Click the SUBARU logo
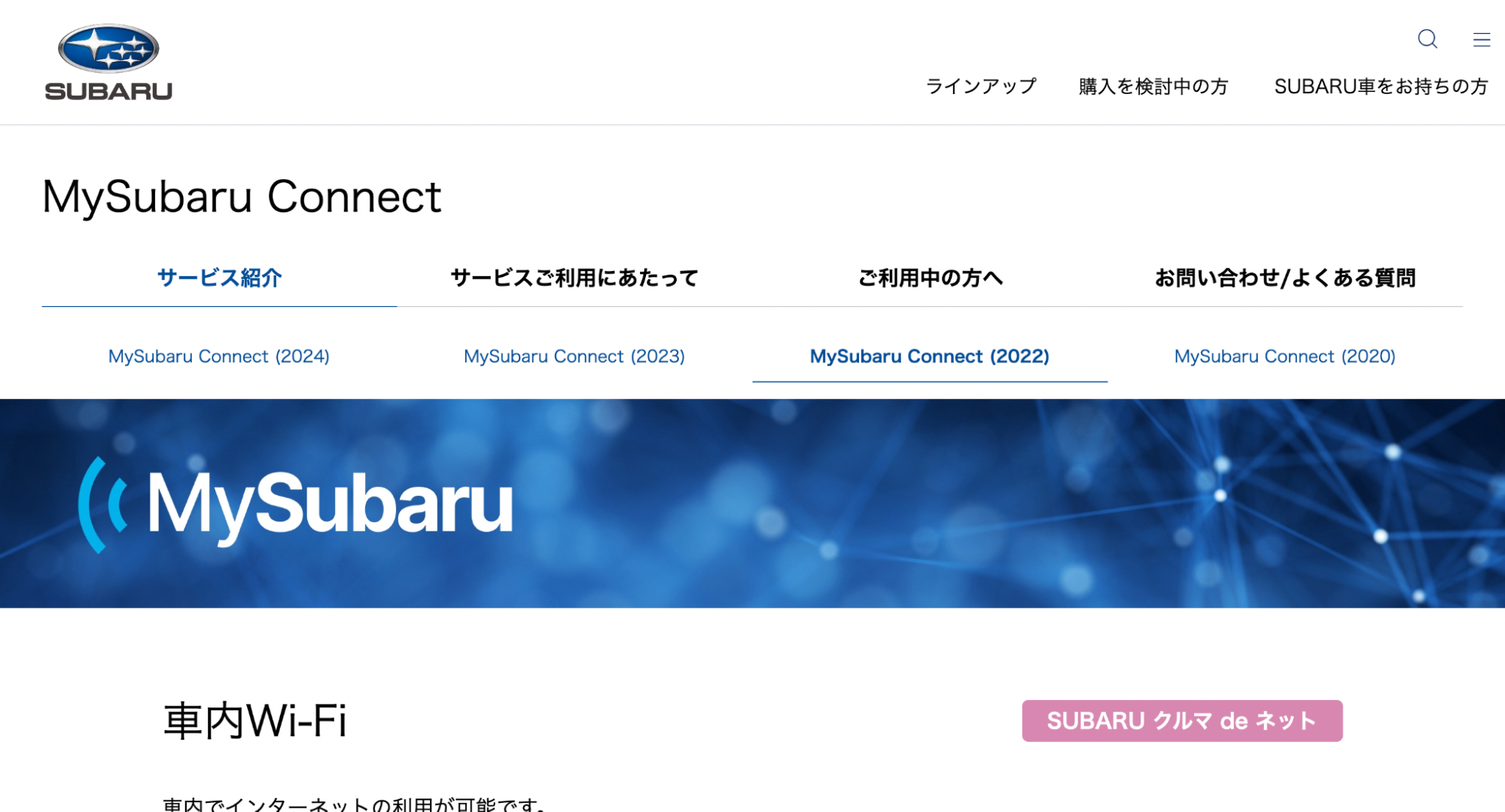1505x812 pixels. point(108,60)
